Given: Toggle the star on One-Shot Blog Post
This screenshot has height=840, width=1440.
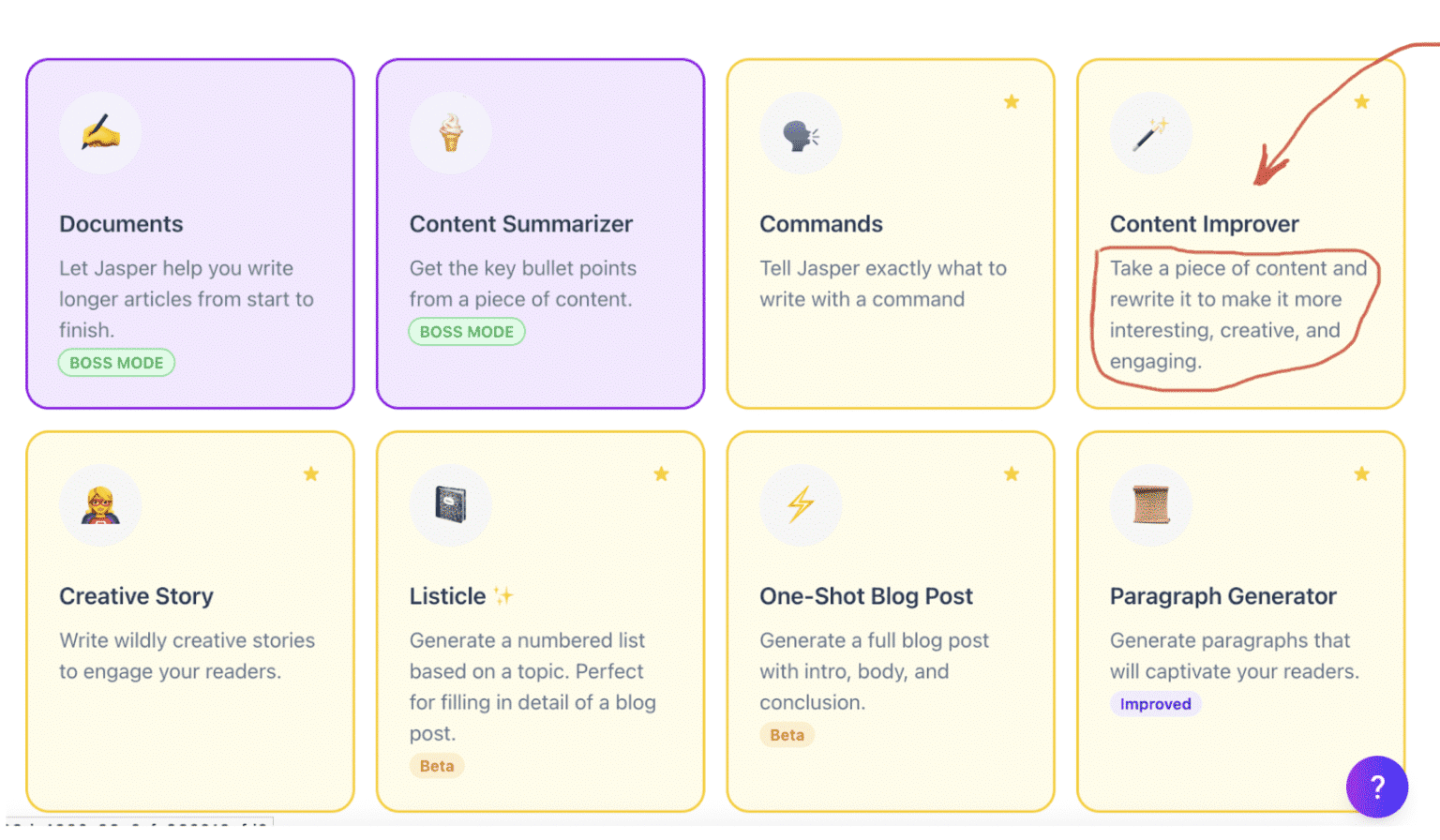Looking at the screenshot, I should pos(1012,474).
